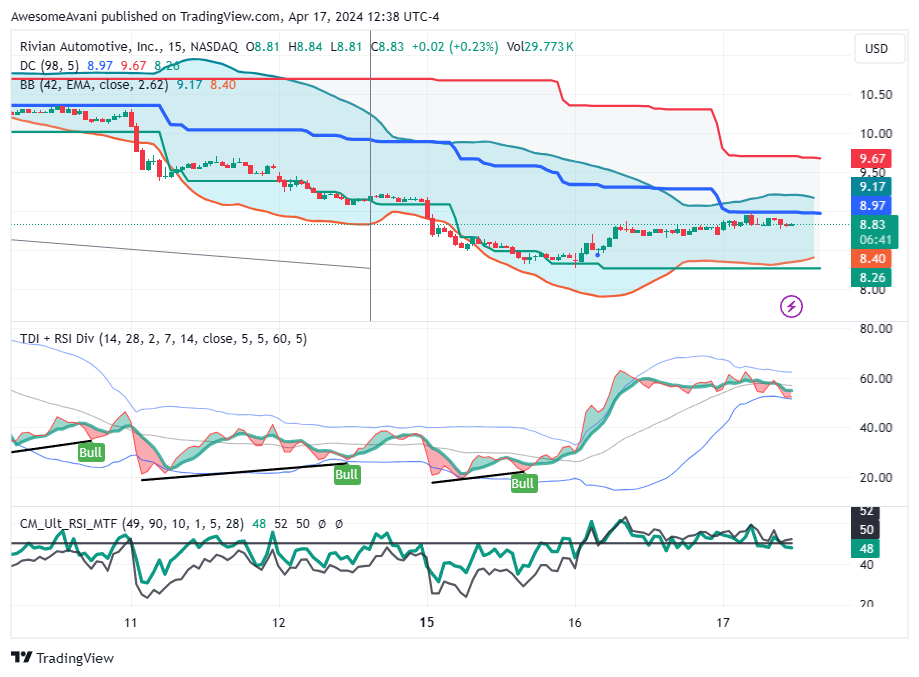This screenshot has width=919, height=677.
Task: Click the TradingView logo at bottom
Action: click(x=62, y=658)
